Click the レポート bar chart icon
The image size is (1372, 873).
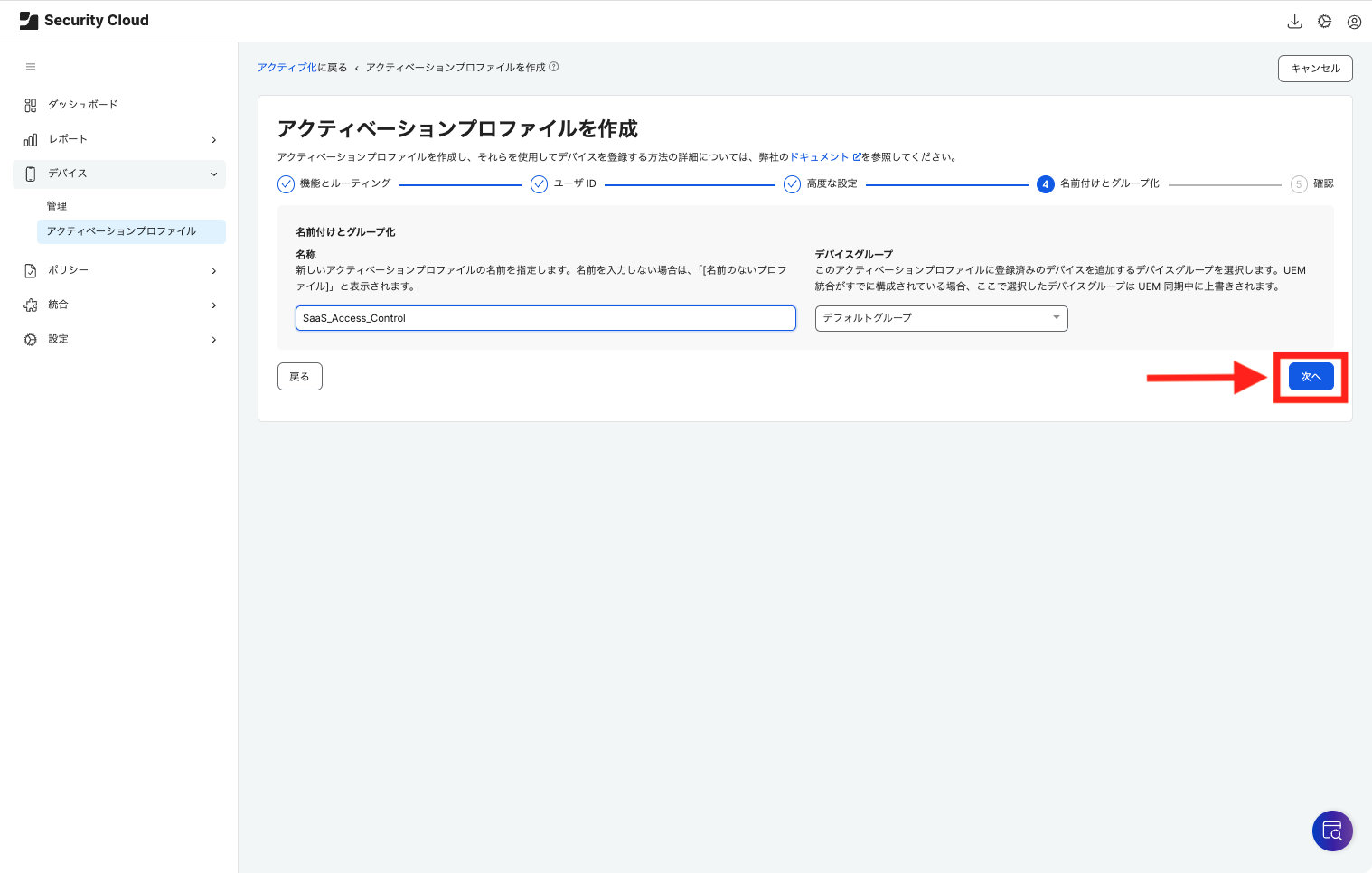click(x=31, y=139)
